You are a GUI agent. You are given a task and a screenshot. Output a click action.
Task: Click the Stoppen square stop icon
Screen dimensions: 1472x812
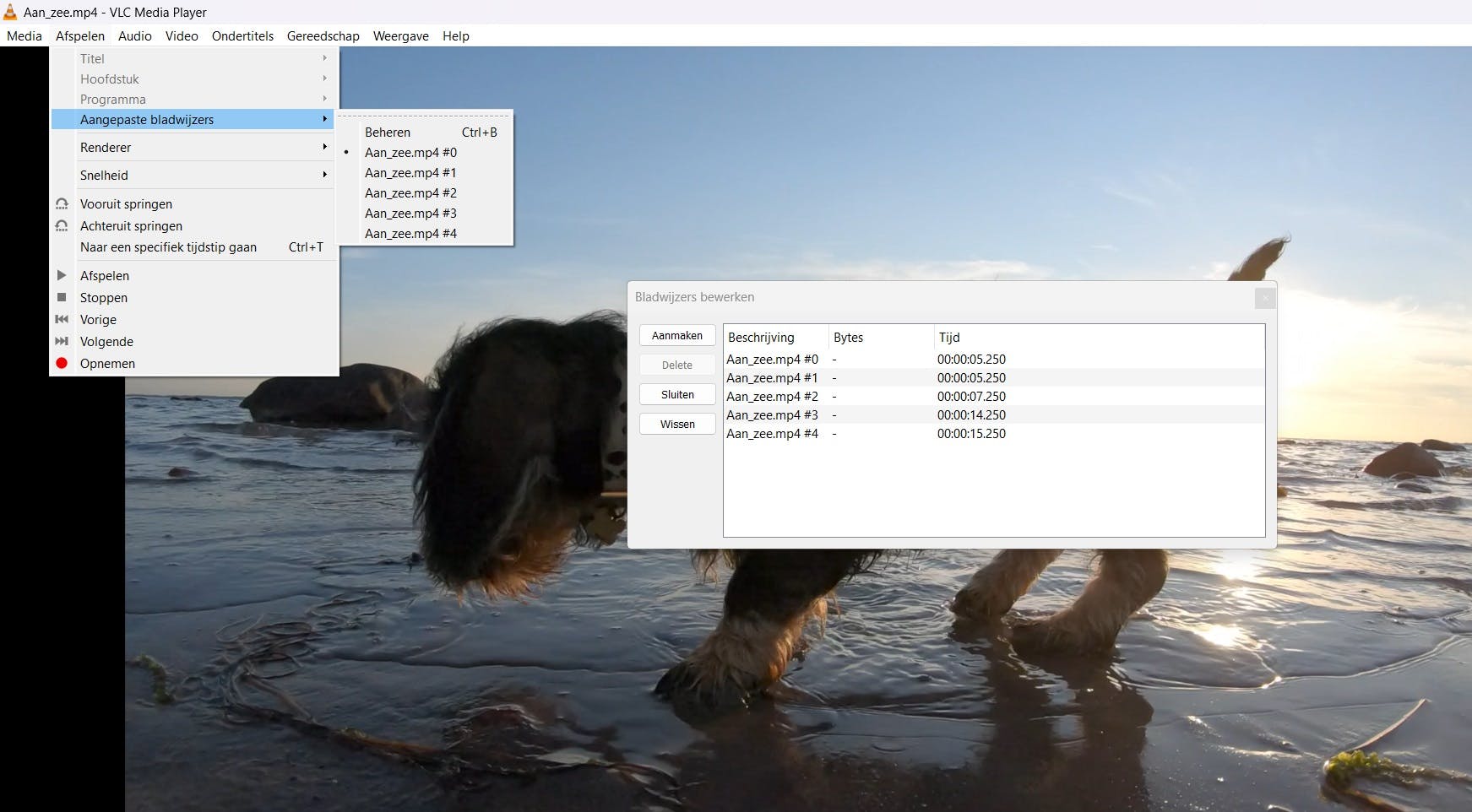click(x=62, y=297)
